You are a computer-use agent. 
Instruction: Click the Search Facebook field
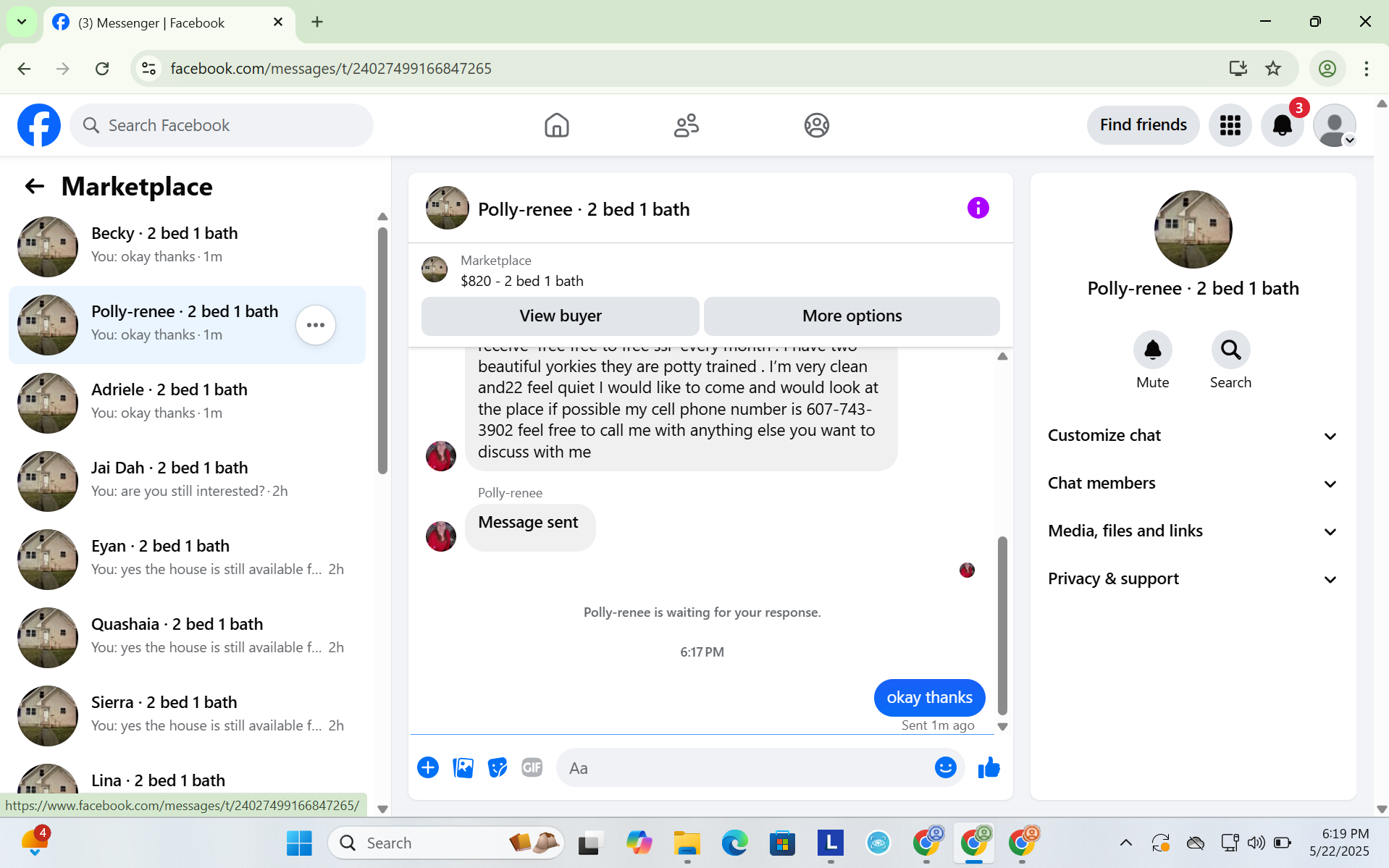(222, 125)
